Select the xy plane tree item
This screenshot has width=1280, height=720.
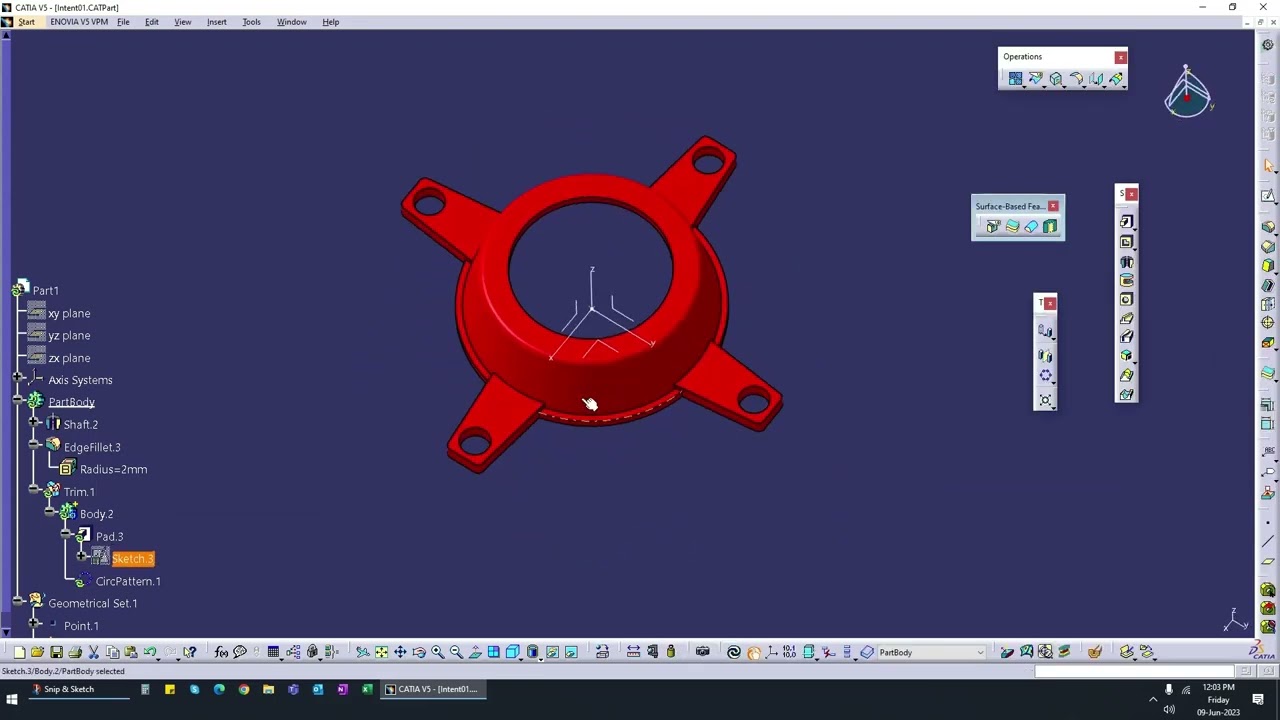[69, 313]
